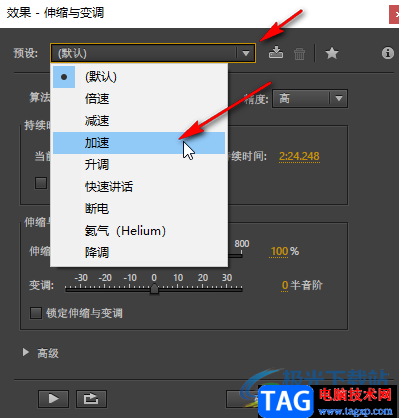The image size is (399, 418).
Task: Select the 断电 preset
Action: click(x=139, y=209)
